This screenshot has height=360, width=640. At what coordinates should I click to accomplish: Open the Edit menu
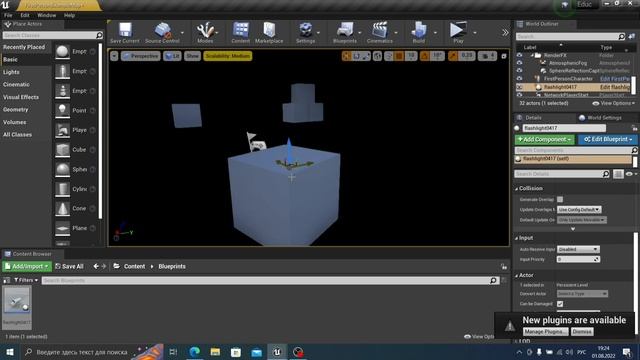click(25, 15)
